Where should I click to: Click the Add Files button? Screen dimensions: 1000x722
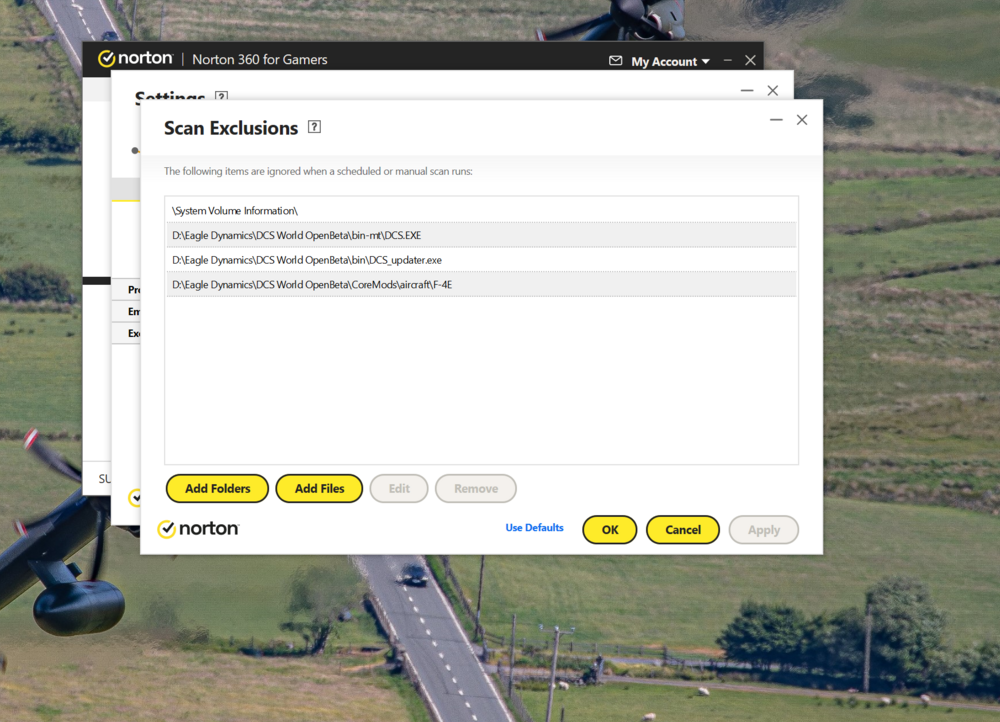pyautogui.click(x=320, y=489)
